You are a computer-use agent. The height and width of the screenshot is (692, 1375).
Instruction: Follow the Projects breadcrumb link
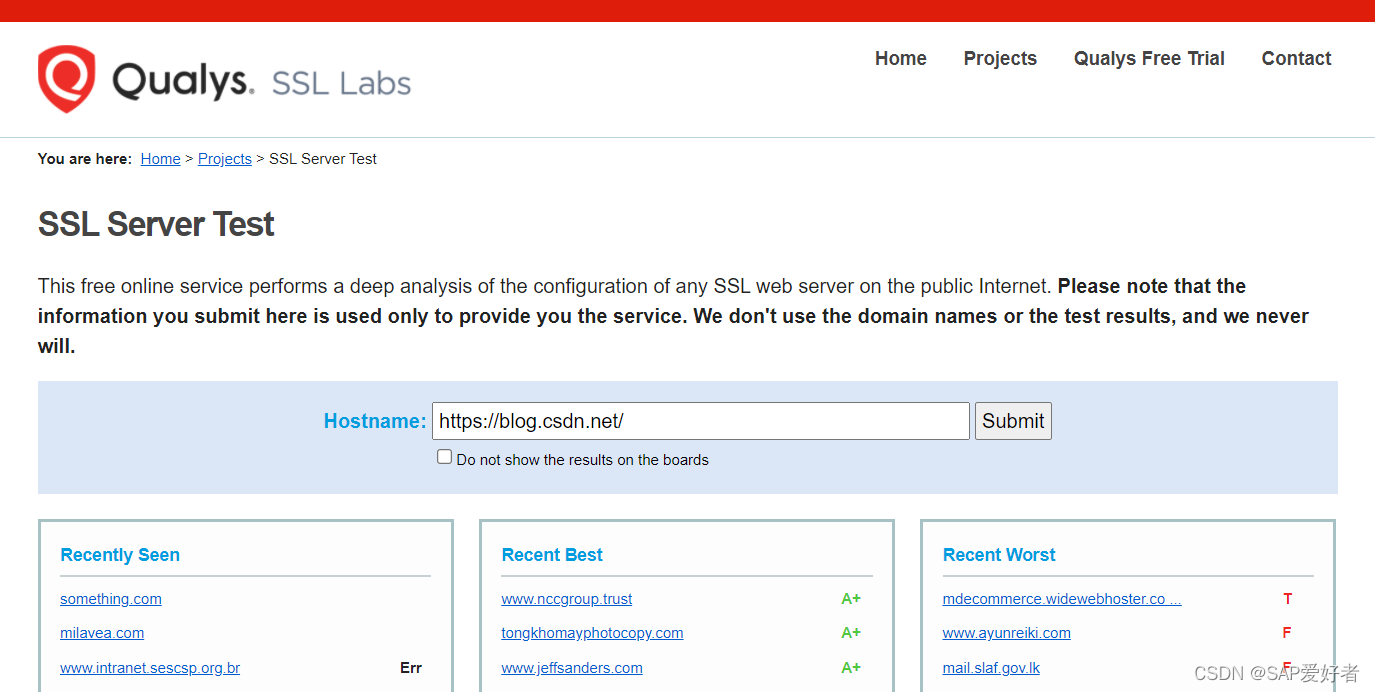pos(225,159)
